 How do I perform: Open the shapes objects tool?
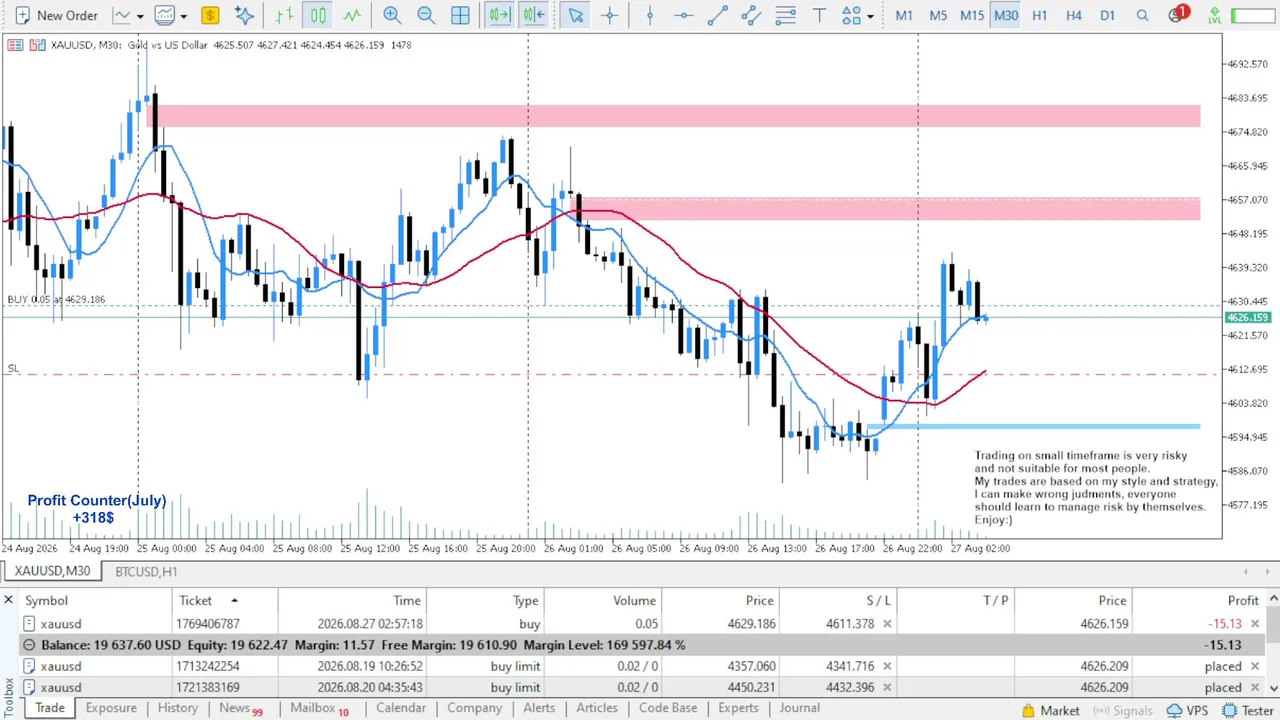coord(851,15)
